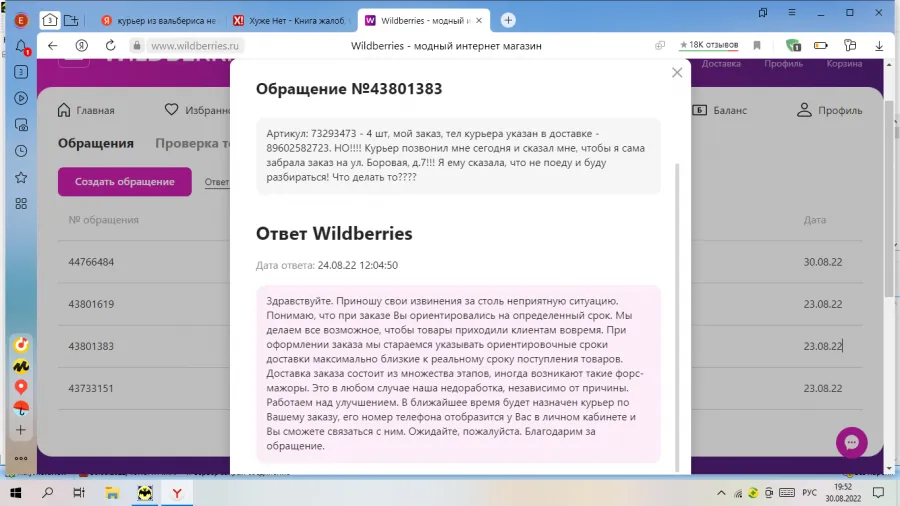Viewport: 900px width, 506px height.
Task: Click the add tab group icon
Action: click(x=71, y=20)
